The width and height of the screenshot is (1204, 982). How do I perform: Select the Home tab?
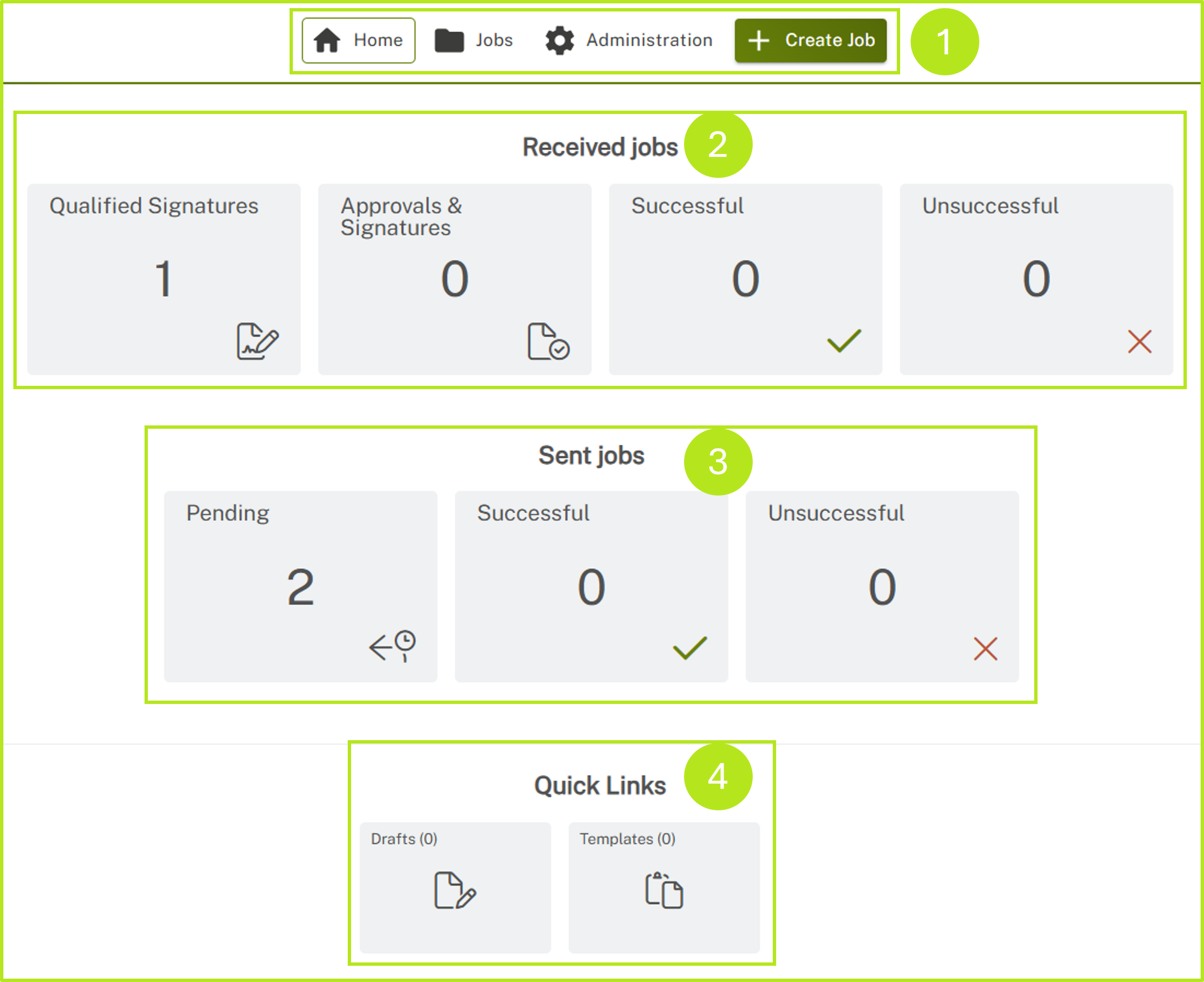point(358,40)
